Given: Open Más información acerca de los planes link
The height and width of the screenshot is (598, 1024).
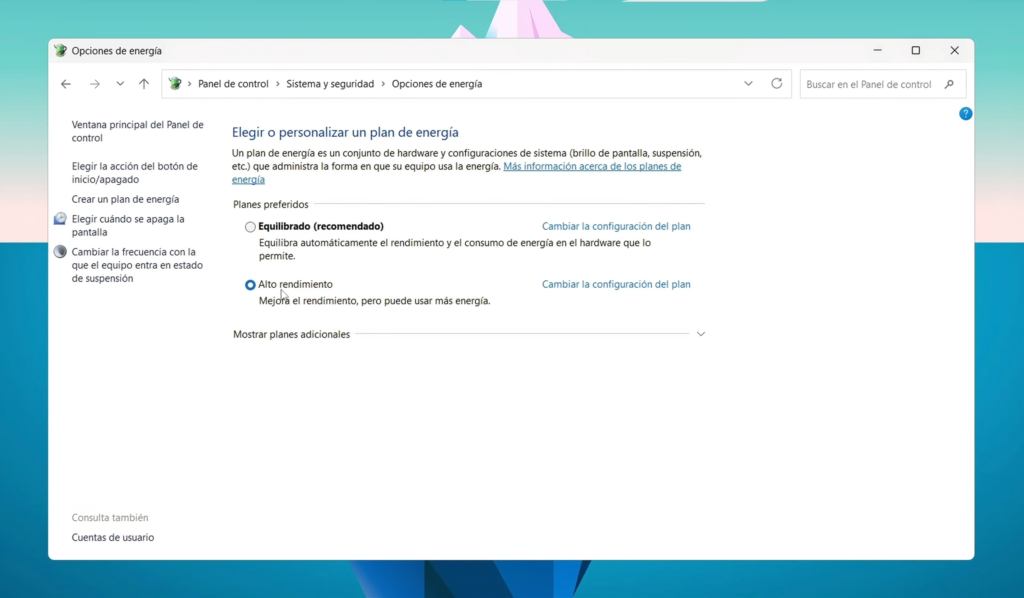Looking at the screenshot, I should point(592,167).
